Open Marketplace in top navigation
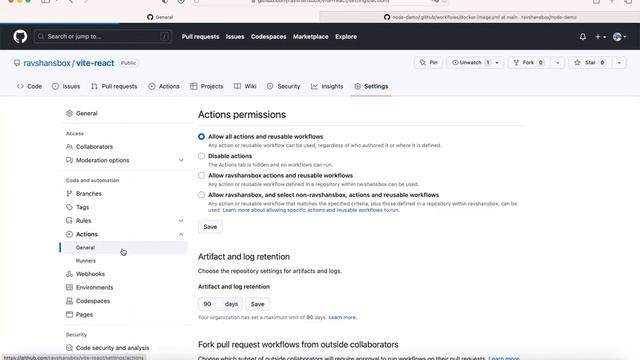 tap(311, 37)
